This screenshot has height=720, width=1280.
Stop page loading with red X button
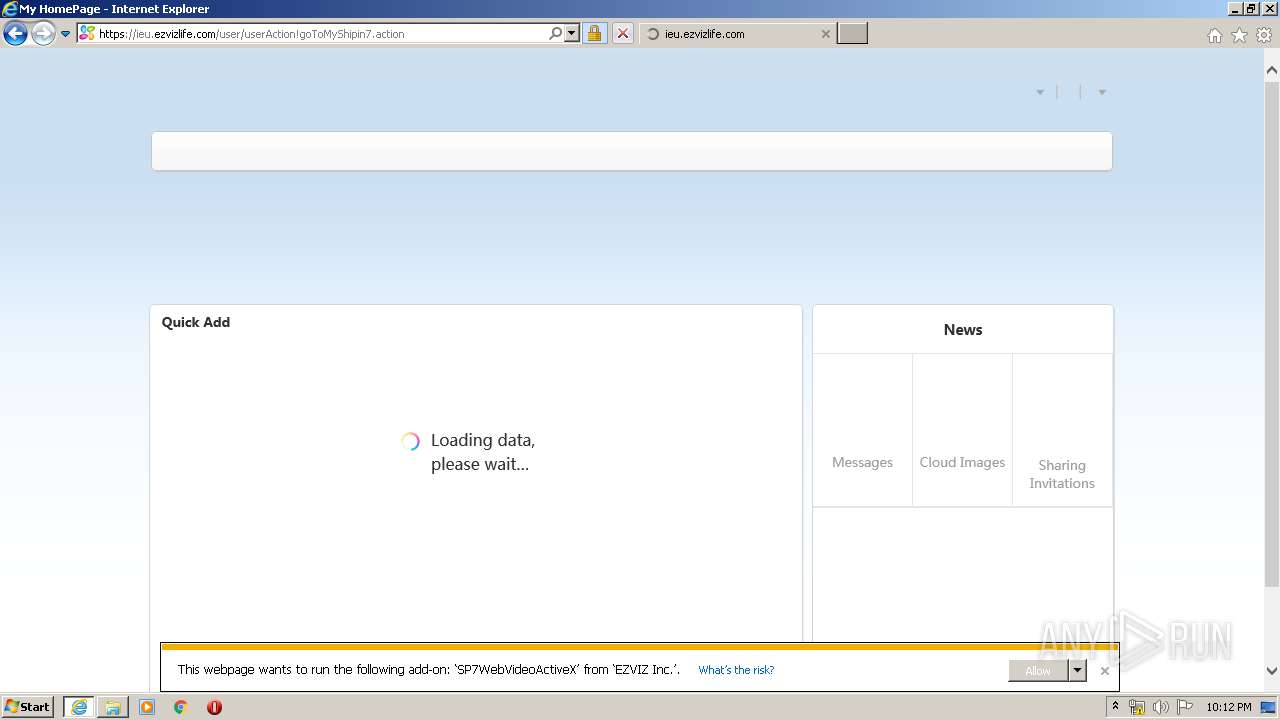coord(622,33)
